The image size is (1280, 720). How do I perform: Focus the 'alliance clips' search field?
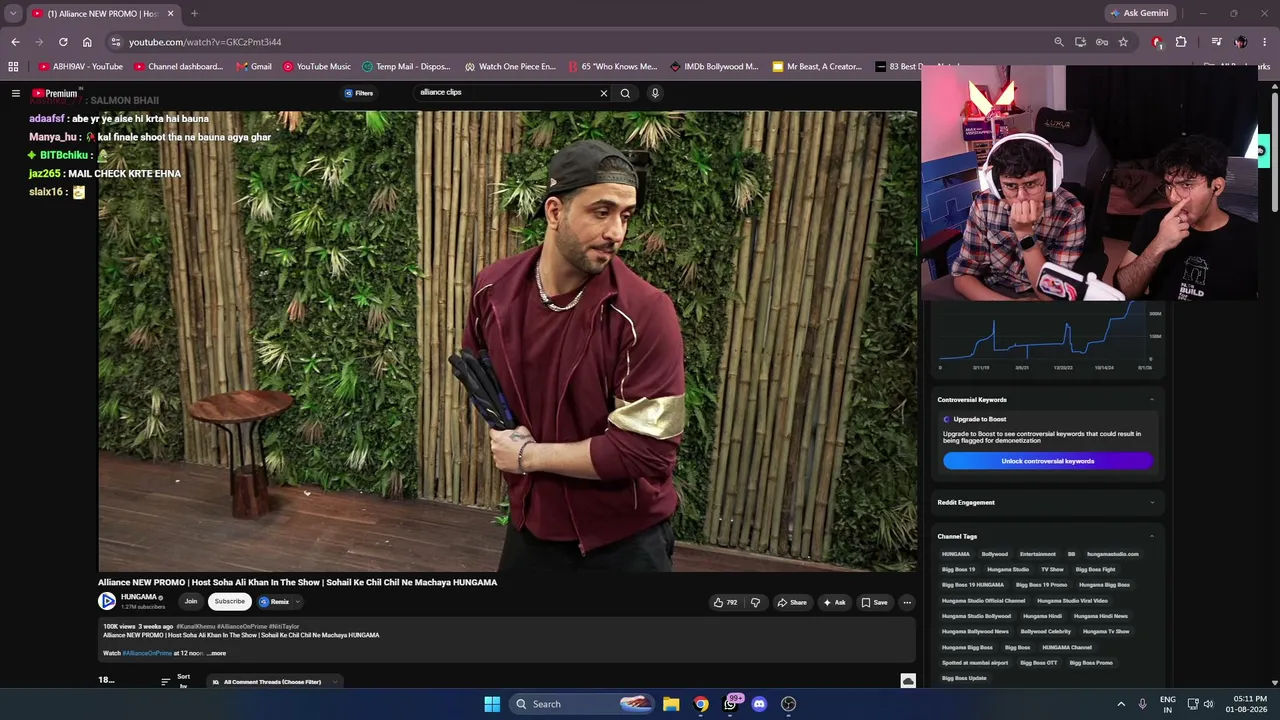tap(505, 93)
